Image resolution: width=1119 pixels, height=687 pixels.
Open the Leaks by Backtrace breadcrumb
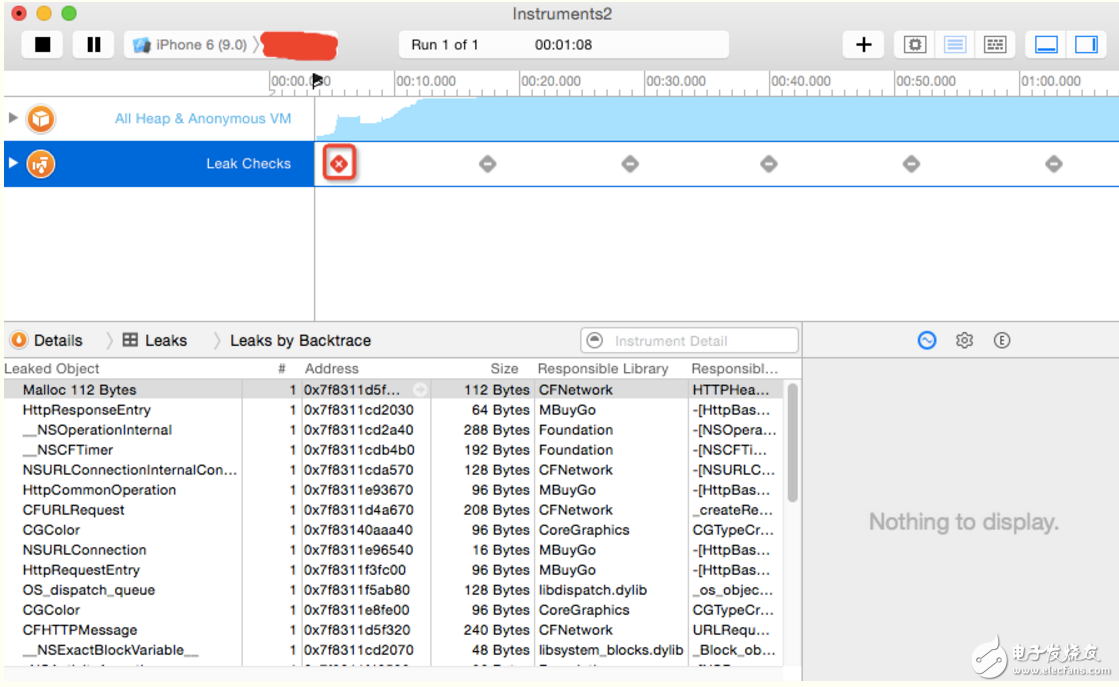coord(300,341)
